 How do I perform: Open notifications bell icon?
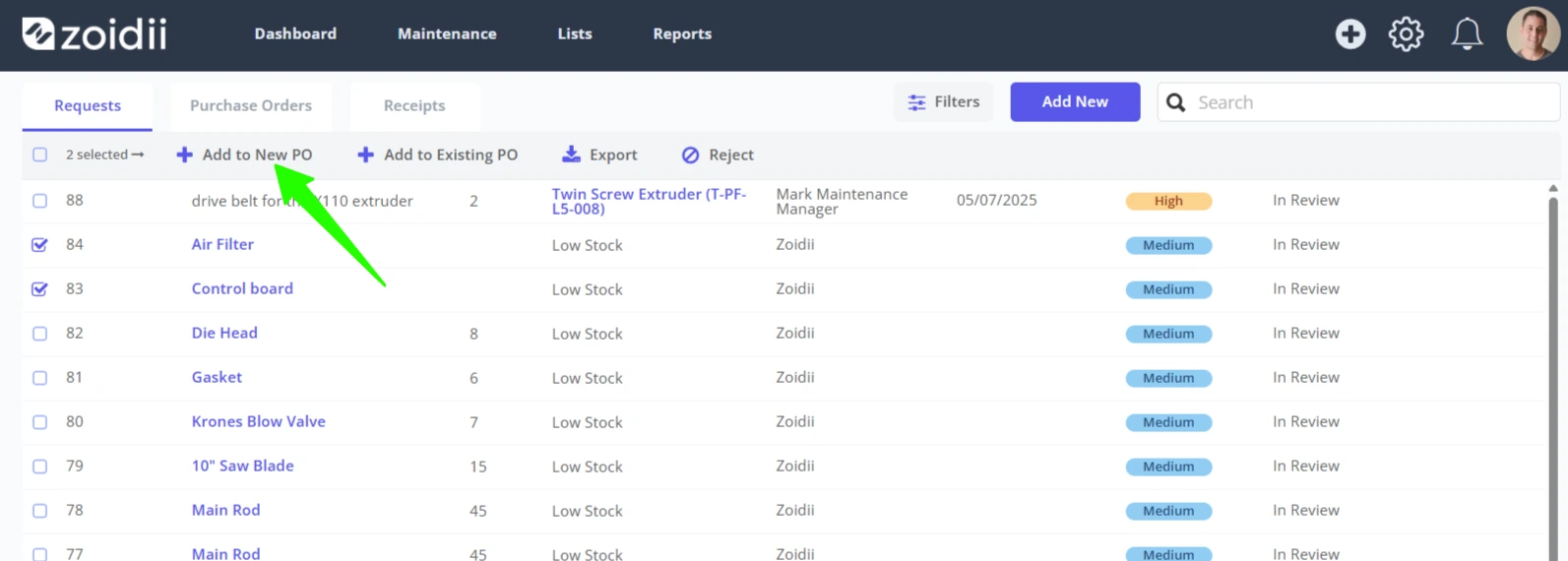click(1467, 33)
